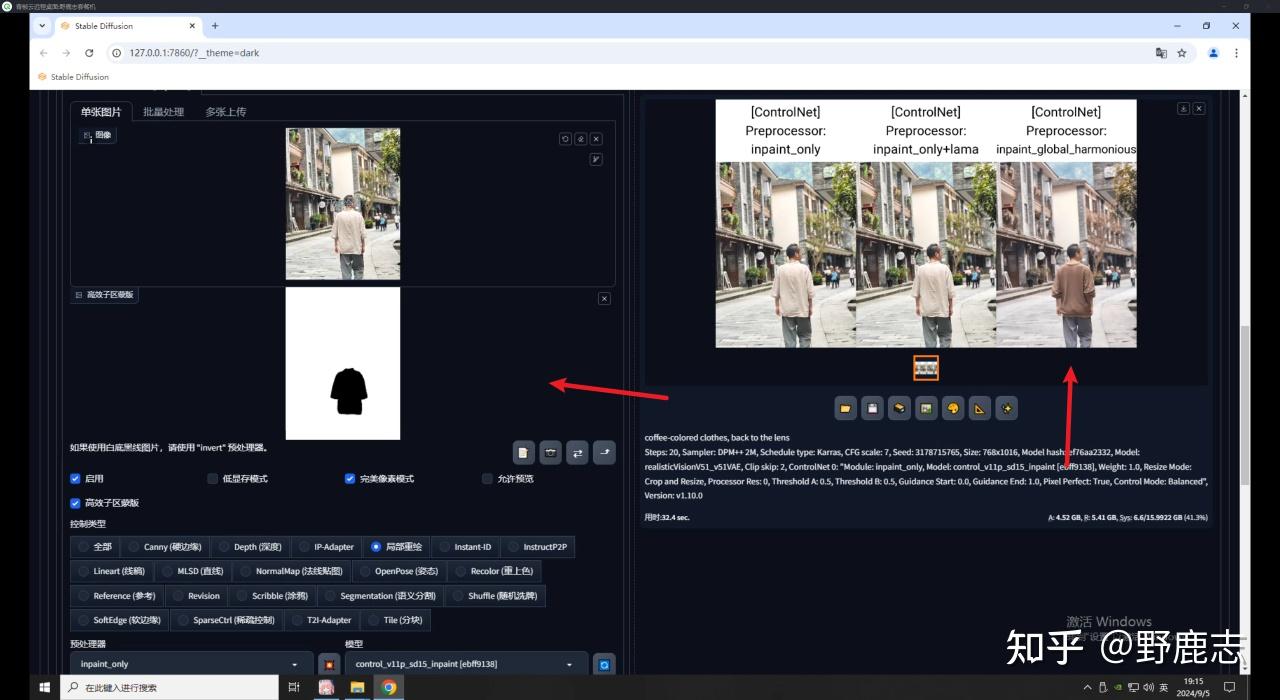This screenshot has height=700, width=1280.
Task: Disable the 启用 checkbox
Action: point(75,479)
